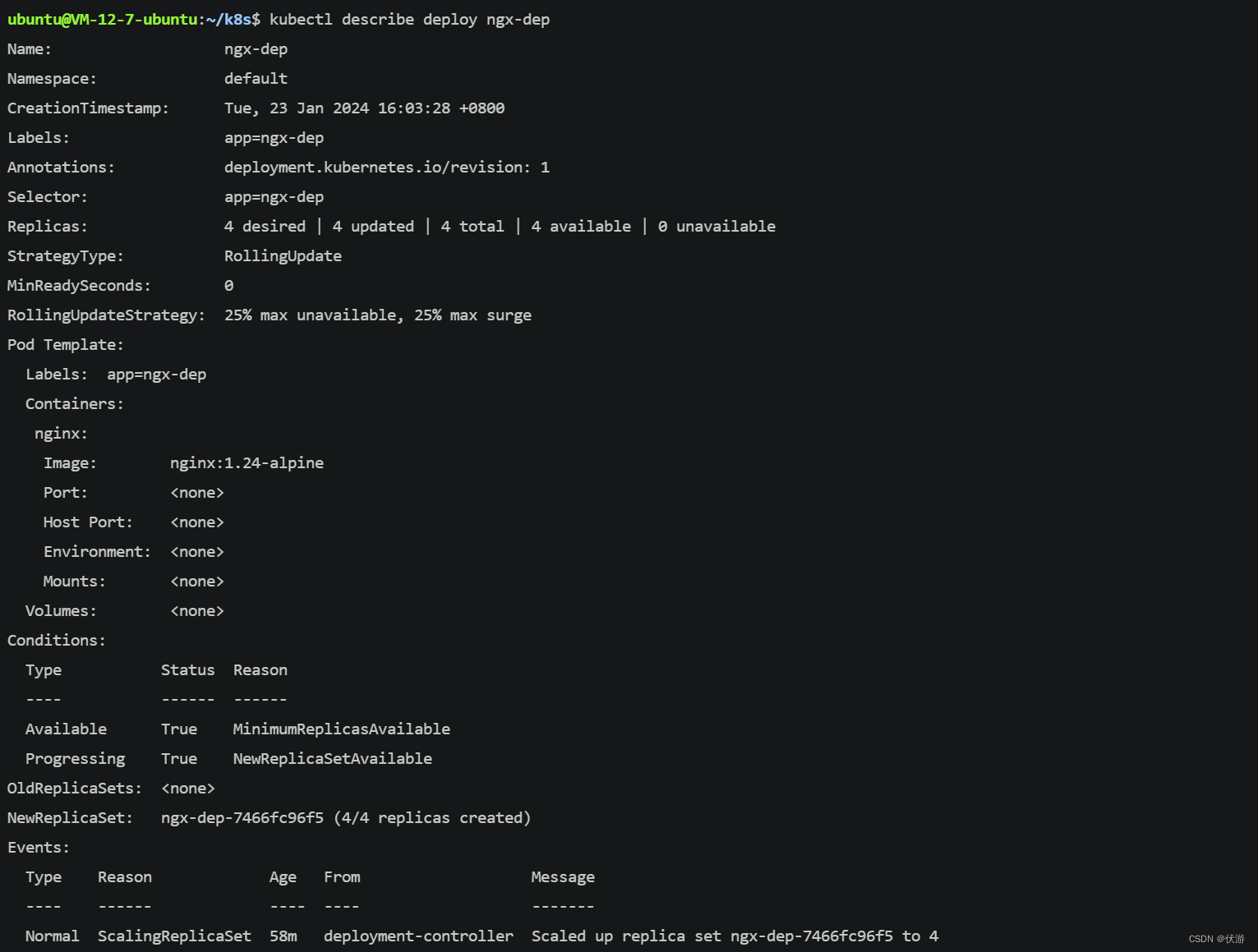Click the 'Namespace:' label
Image resolution: width=1258 pixels, height=952 pixels.
52,79
